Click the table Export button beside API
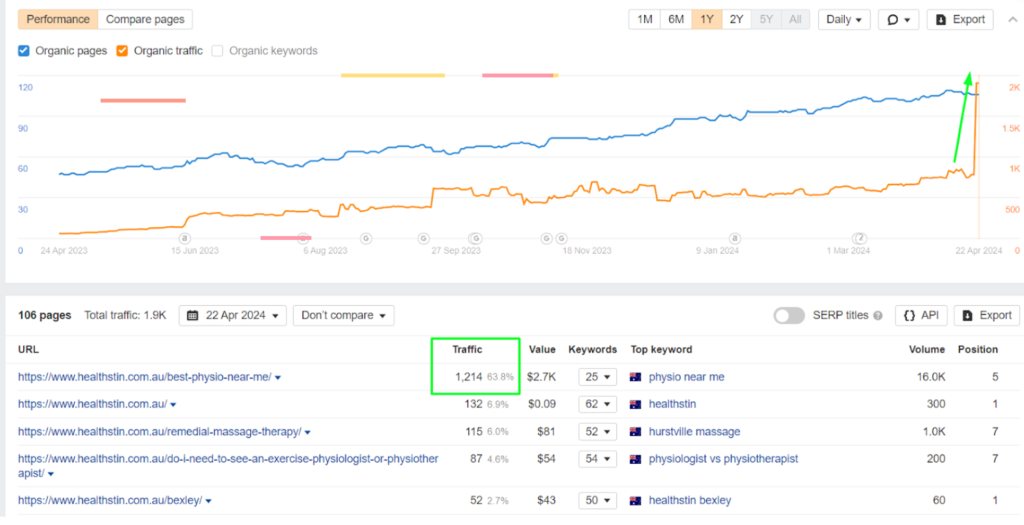The image size is (1024, 525). [x=986, y=315]
